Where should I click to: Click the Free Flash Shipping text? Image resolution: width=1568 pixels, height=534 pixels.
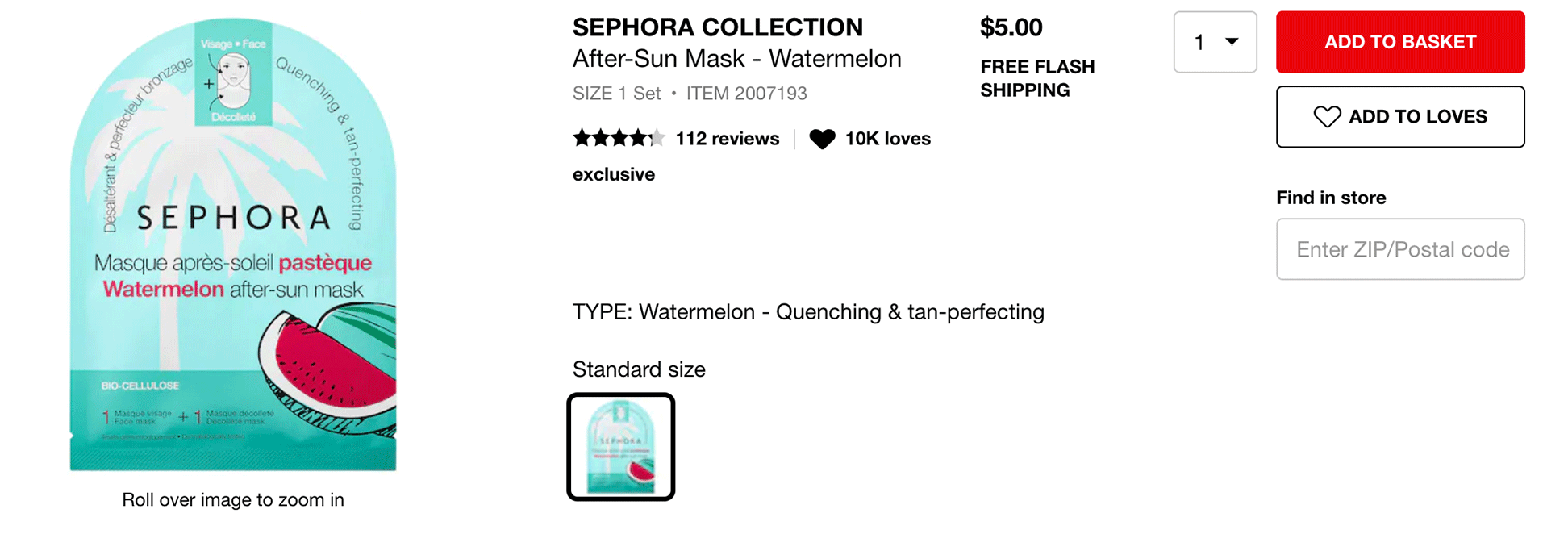coord(1037,78)
